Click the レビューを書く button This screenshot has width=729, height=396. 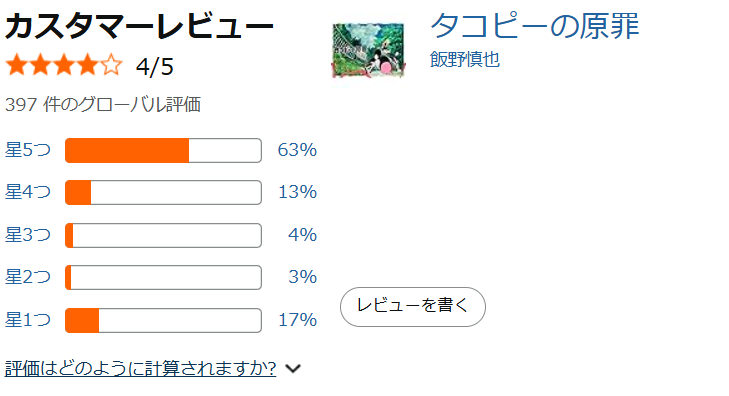click(x=413, y=307)
